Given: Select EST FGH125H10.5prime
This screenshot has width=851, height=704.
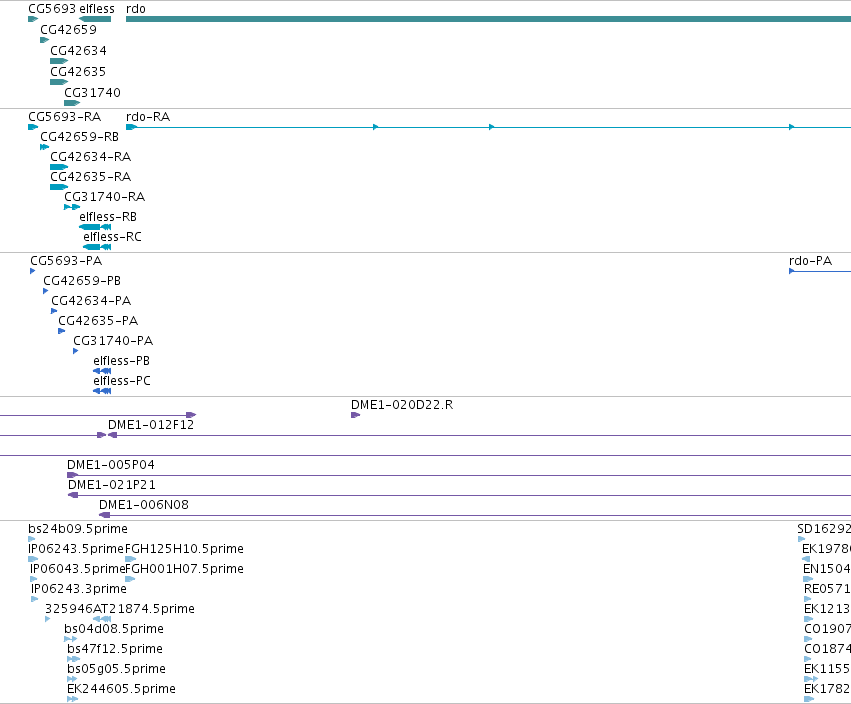Looking at the screenshot, I should (x=185, y=549).
